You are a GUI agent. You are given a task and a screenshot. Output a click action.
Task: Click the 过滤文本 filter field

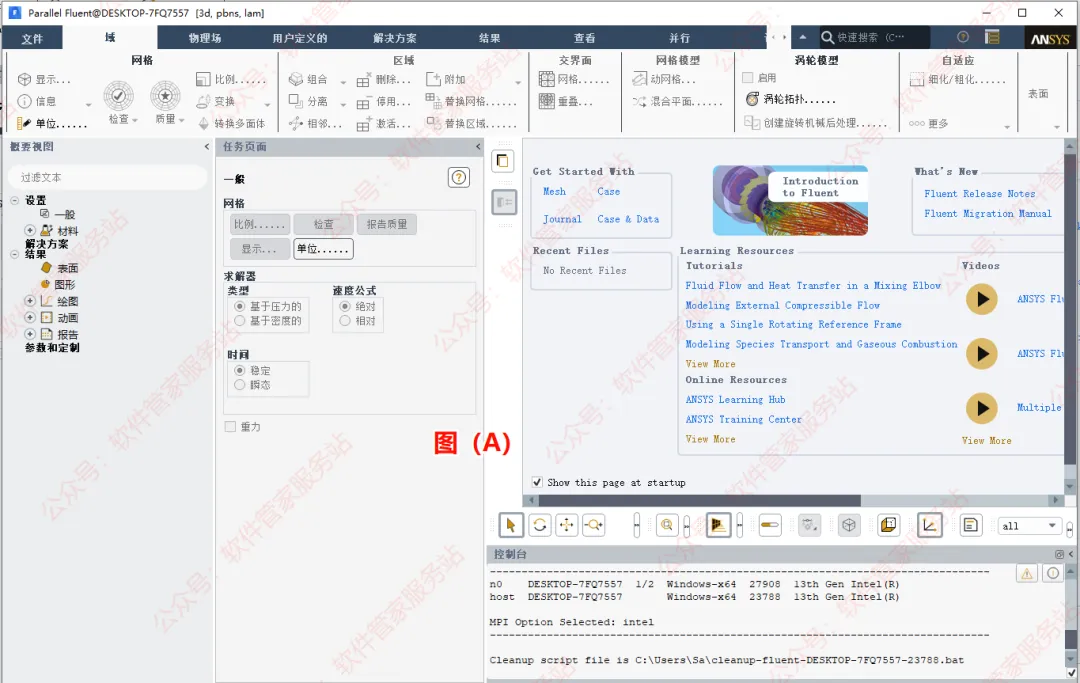pyautogui.click(x=108, y=178)
